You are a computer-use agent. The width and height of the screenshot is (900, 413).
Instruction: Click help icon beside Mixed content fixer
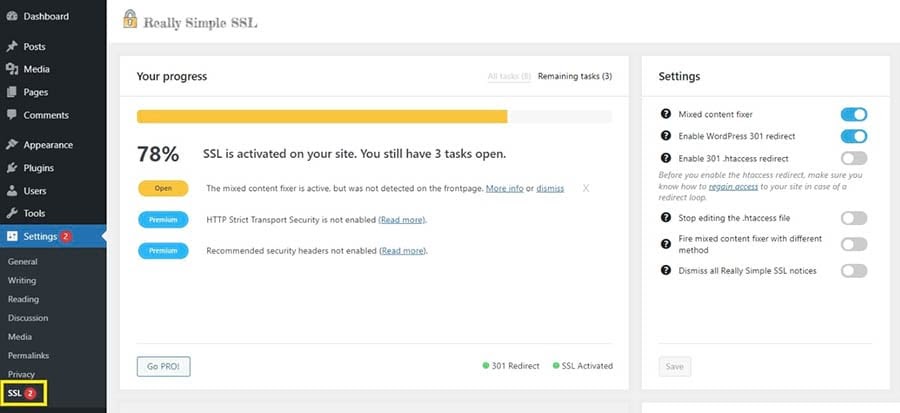tap(666, 114)
